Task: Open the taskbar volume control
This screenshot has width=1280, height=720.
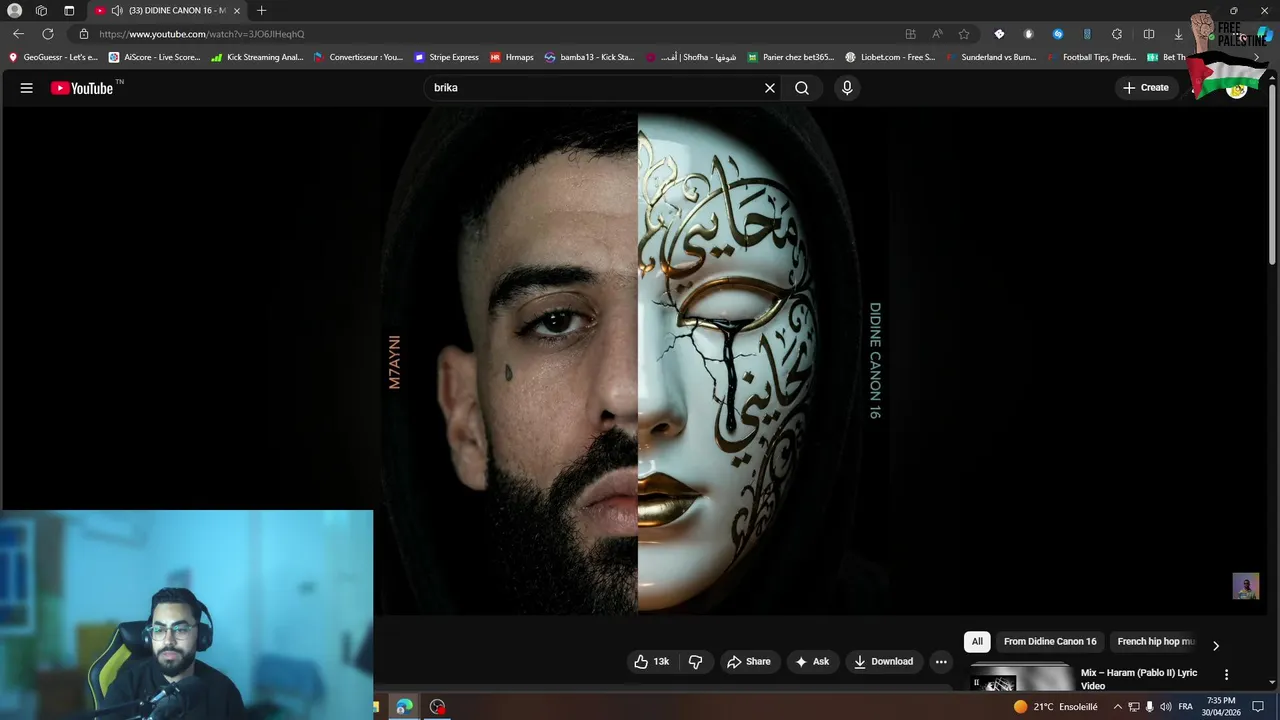Action: click(1166, 707)
